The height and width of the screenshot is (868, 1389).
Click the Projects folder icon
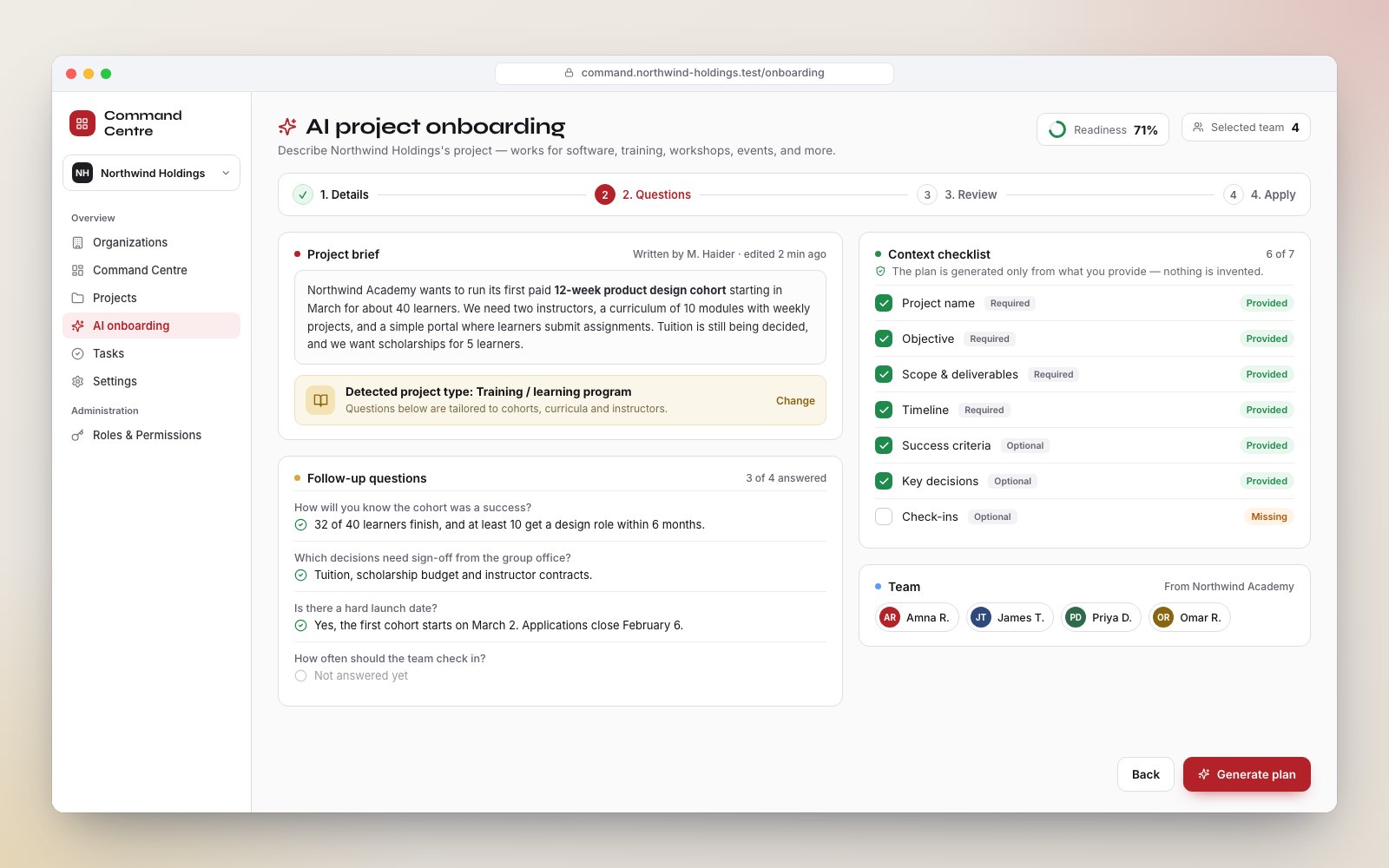pyautogui.click(x=77, y=298)
